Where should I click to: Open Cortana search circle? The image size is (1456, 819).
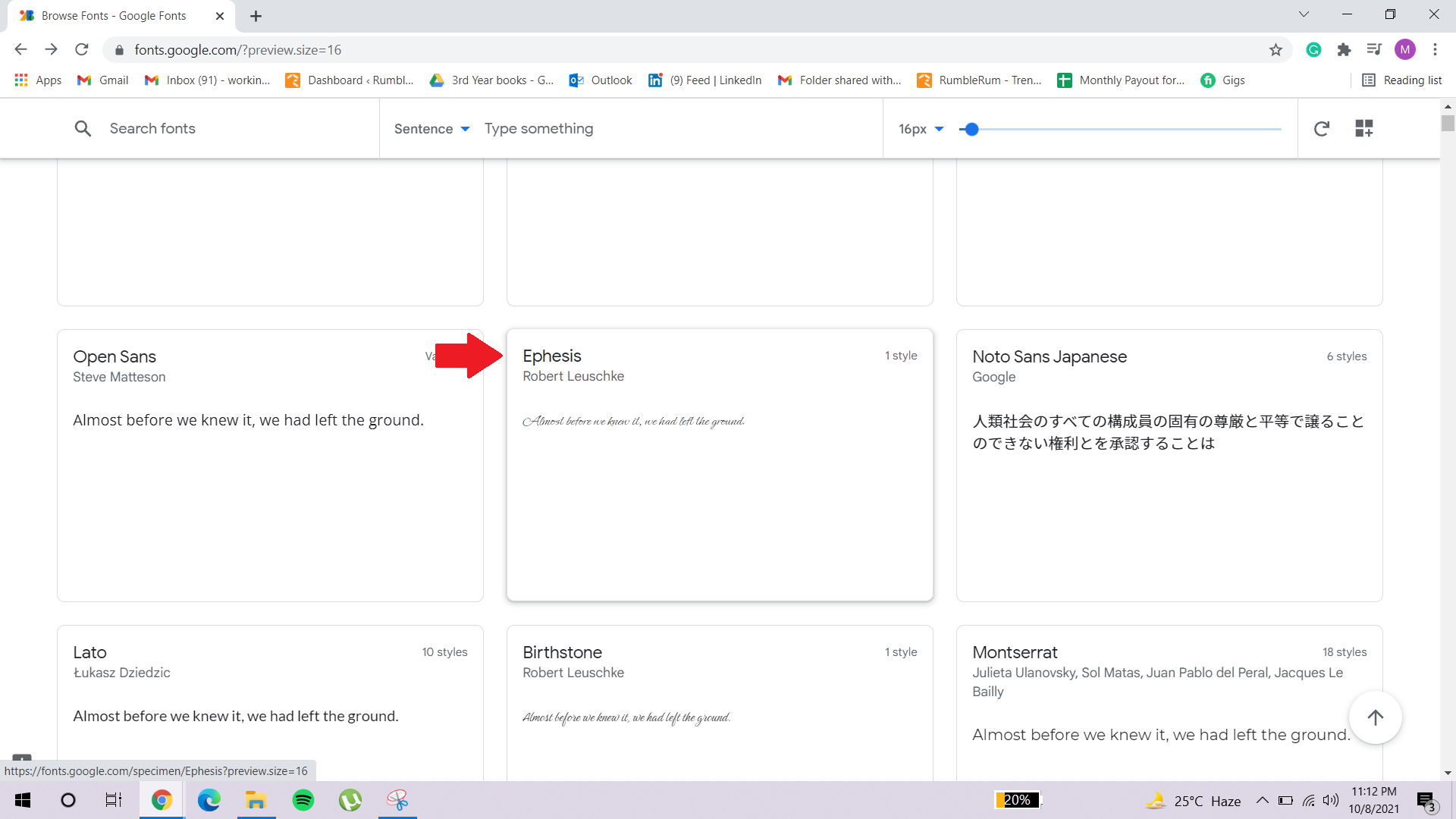pyautogui.click(x=68, y=800)
